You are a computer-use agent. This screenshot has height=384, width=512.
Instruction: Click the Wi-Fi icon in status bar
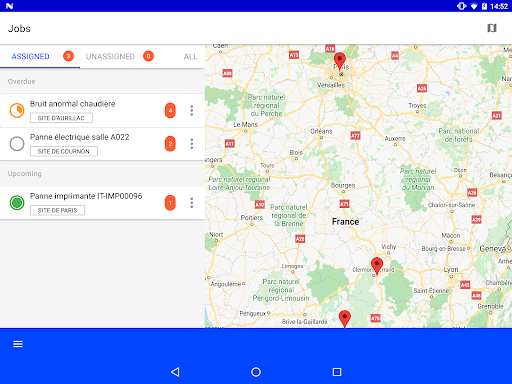coord(474,6)
